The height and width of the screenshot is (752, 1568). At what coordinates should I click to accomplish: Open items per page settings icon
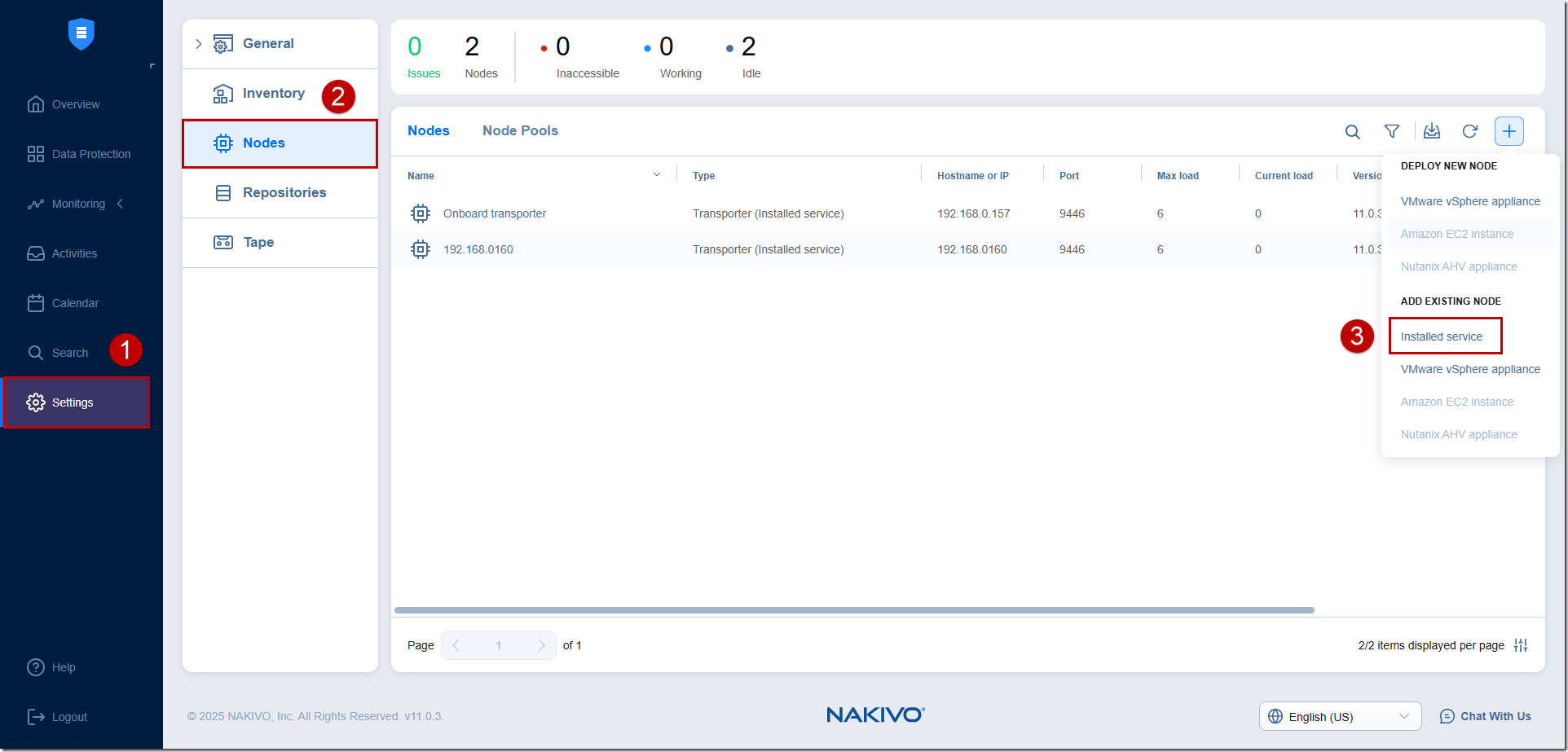[x=1521, y=645]
